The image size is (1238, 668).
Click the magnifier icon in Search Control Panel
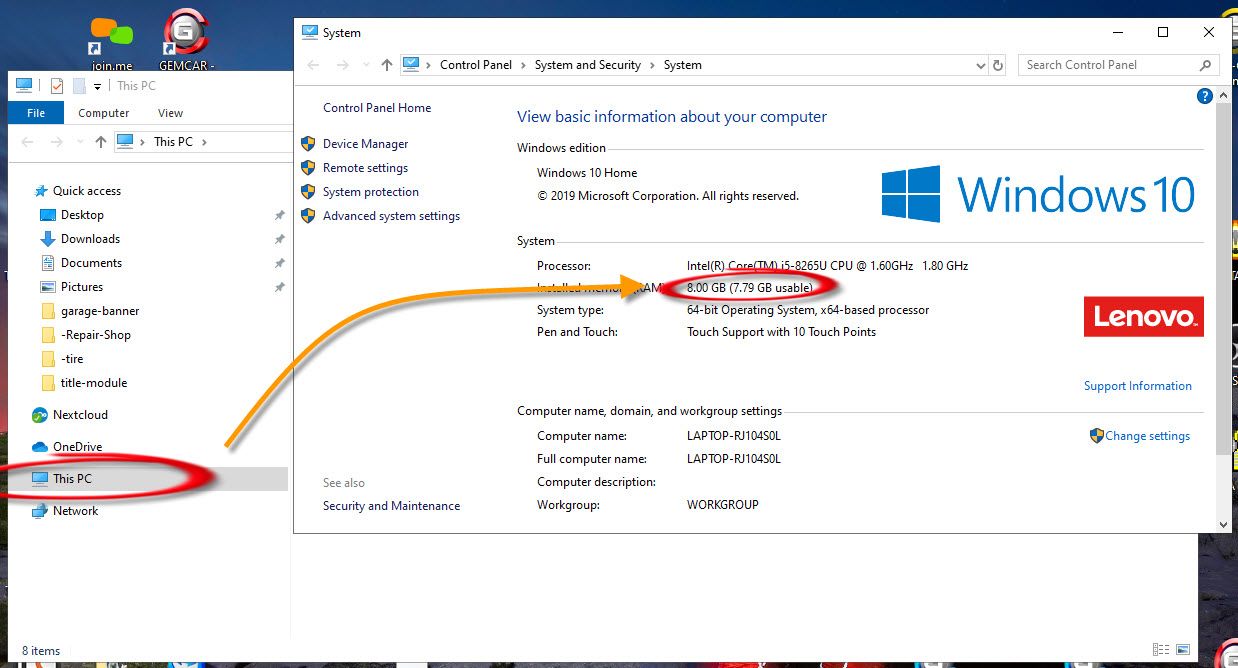point(1205,65)
